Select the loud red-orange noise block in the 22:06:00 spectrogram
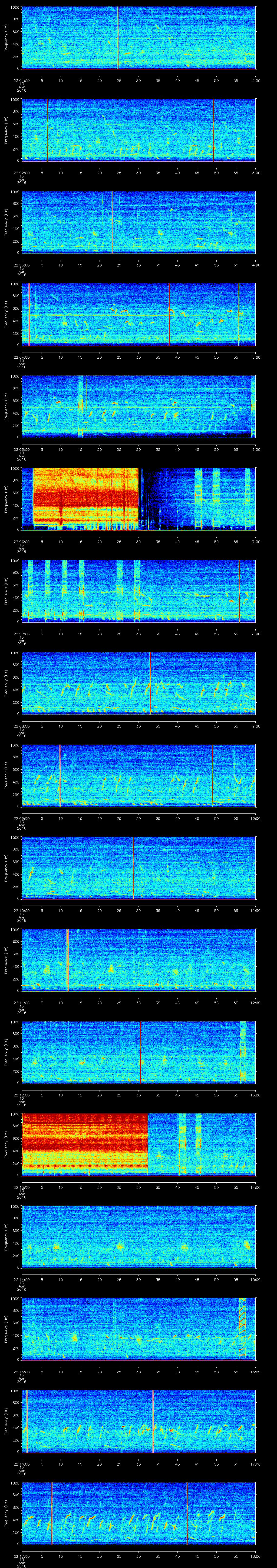This screenshot has width=277, height=1568. click(x=85, y=499)
